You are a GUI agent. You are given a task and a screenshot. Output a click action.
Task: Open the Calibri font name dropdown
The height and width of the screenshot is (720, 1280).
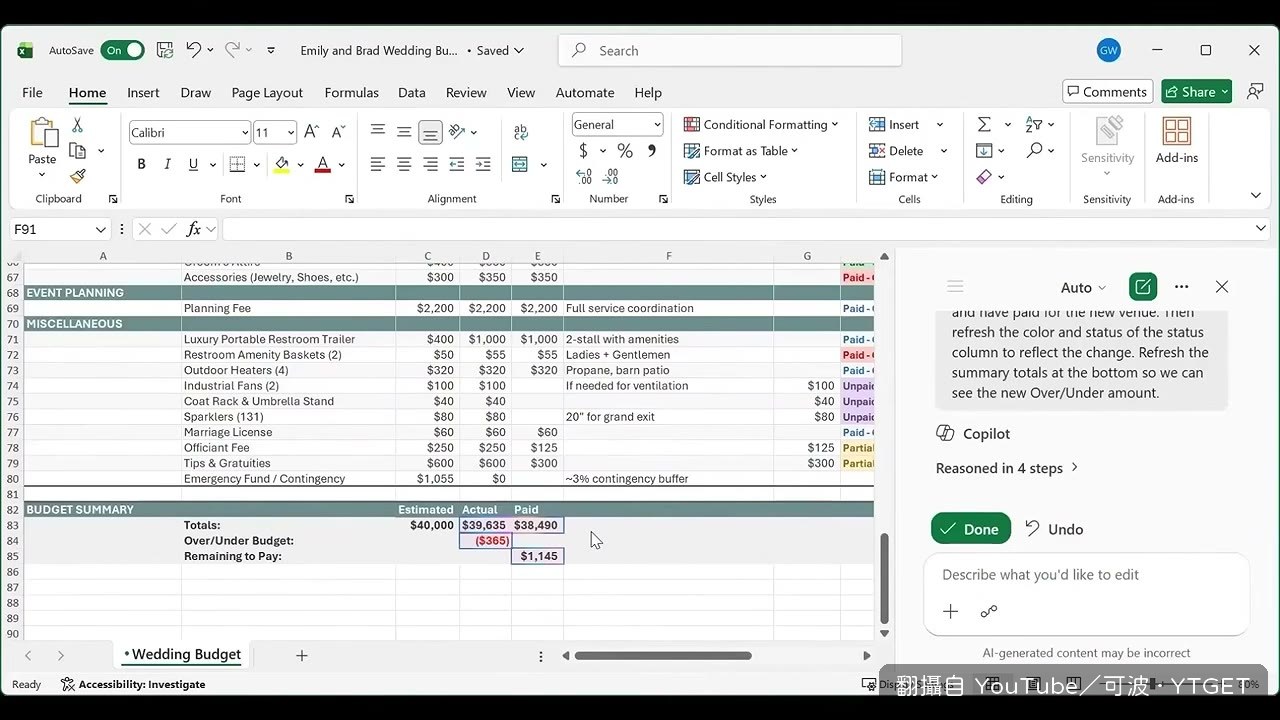pyautogui.click(x=245, y=133)
